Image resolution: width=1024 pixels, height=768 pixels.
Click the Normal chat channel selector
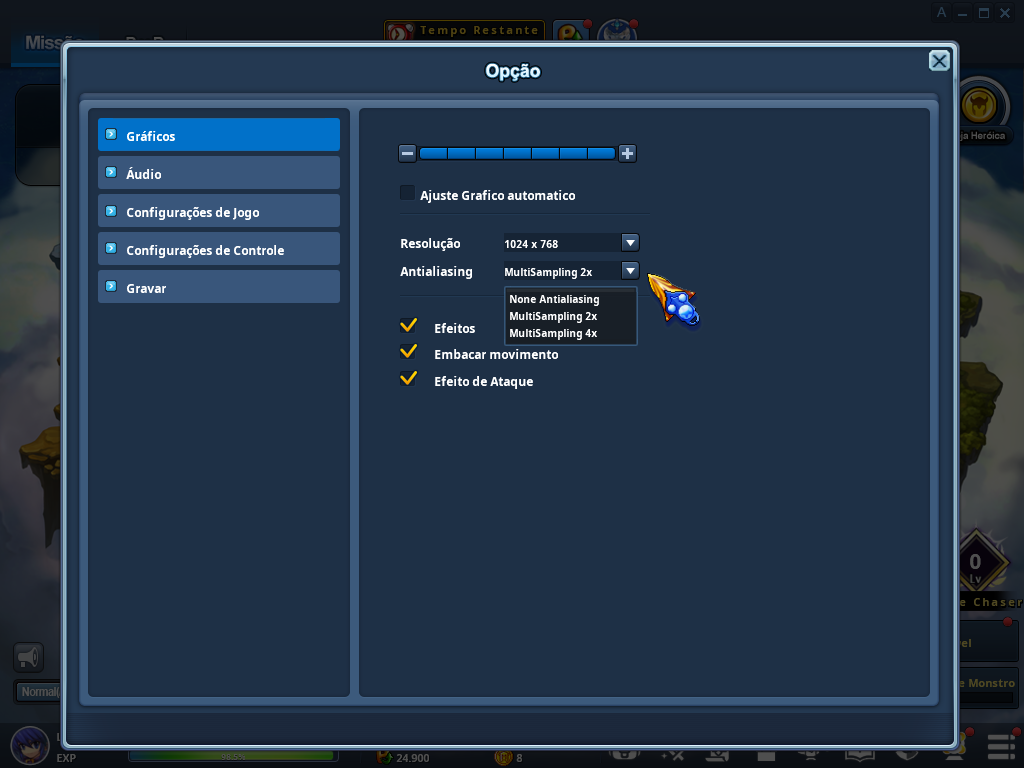pyautogui.click(x=38, y=691)
